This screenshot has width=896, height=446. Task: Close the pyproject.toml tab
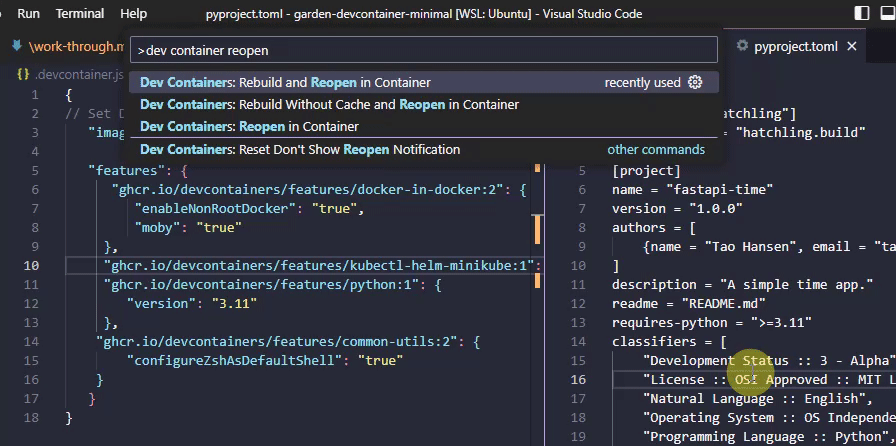(x=851, y=46)
